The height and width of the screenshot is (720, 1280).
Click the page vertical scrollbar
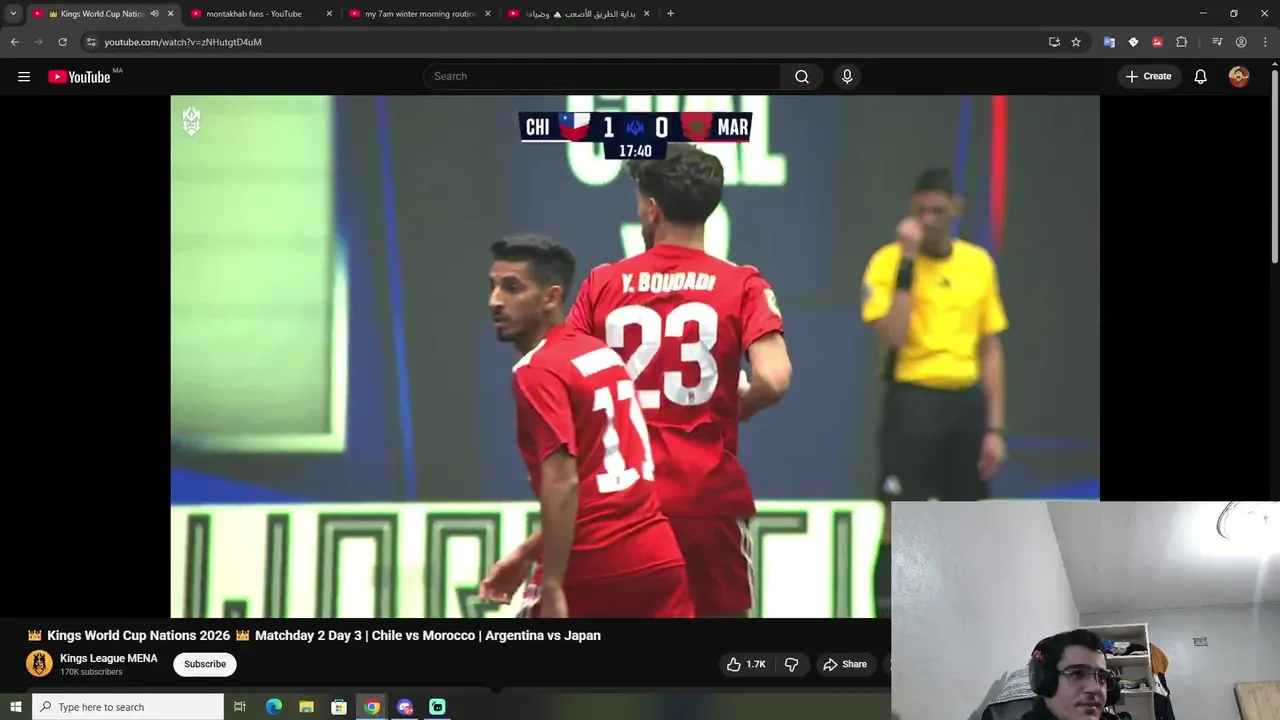[1274, 165]
